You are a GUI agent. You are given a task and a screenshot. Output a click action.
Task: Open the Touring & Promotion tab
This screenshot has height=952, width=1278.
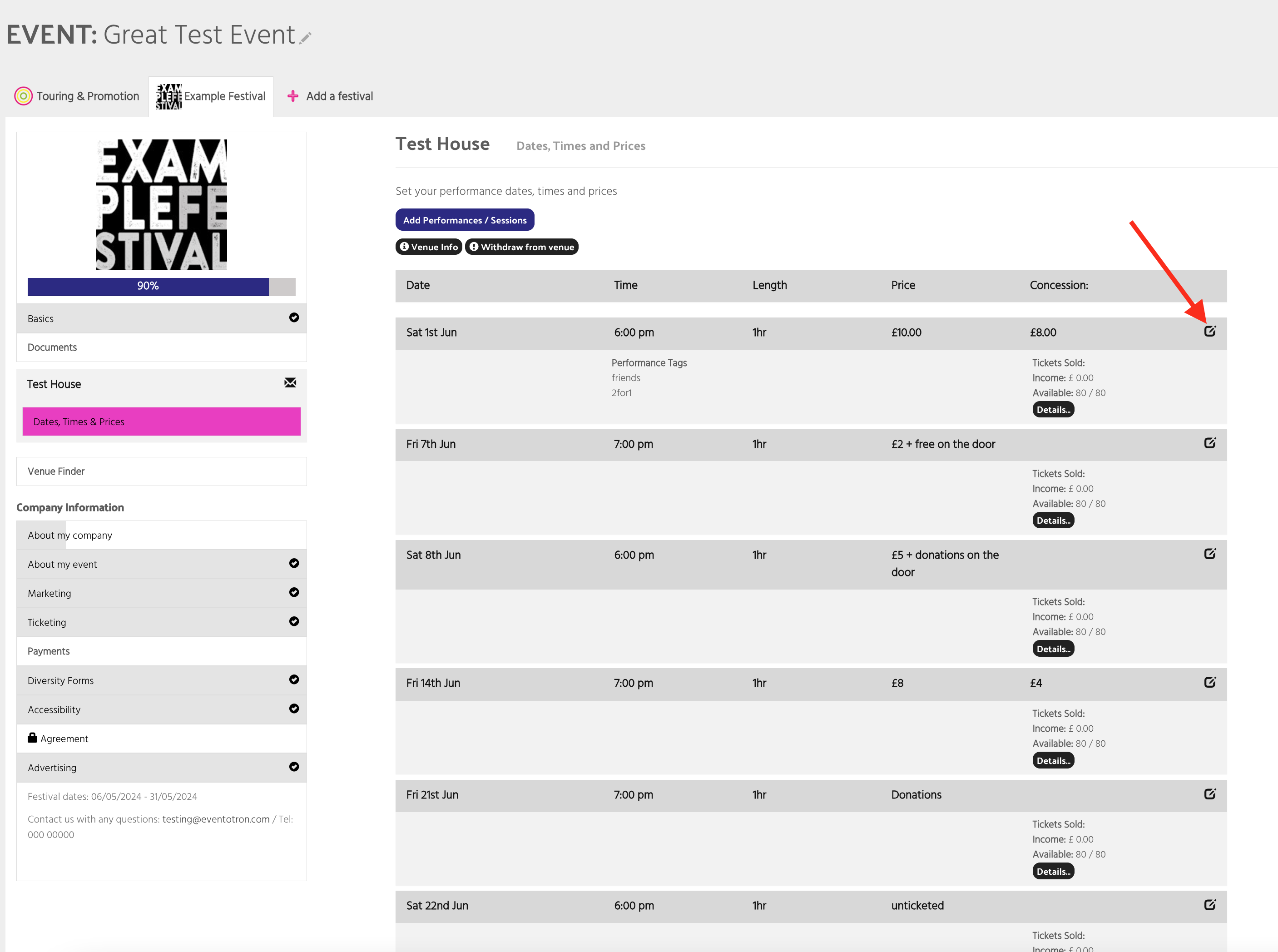77,96
